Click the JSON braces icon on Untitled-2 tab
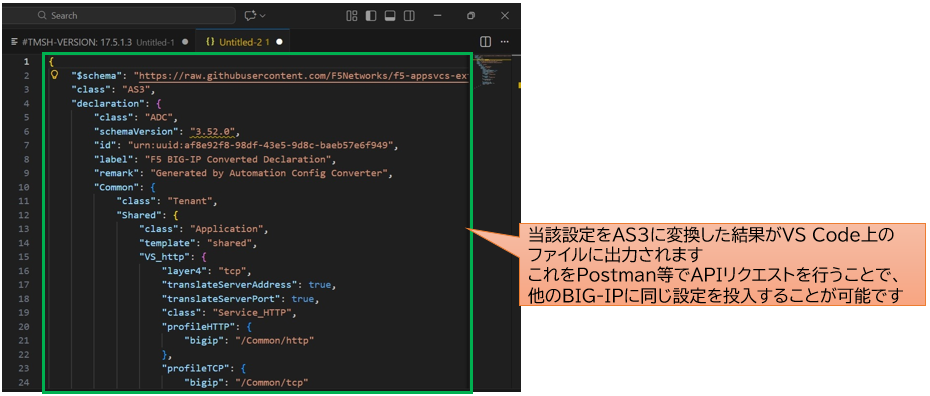 pyautogui.click(x=210, y=42)
